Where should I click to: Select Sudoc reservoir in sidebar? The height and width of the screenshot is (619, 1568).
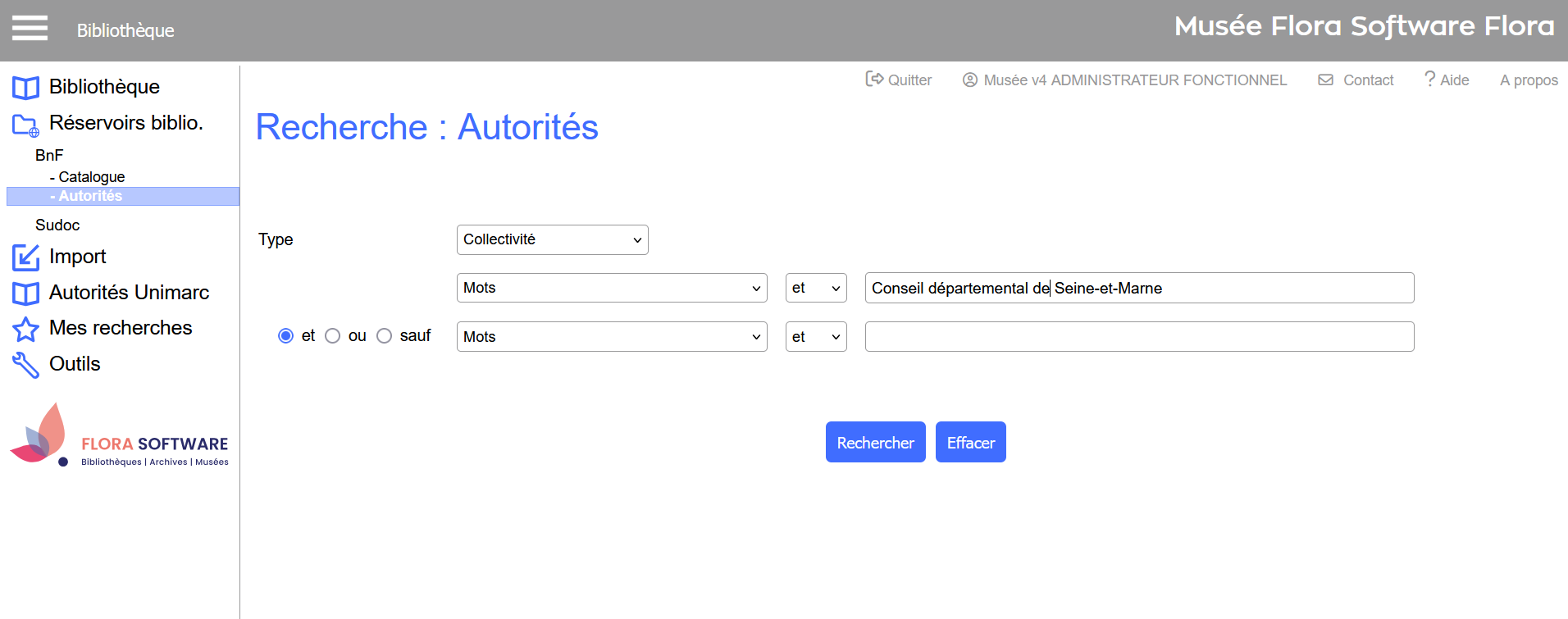(57, 225)
